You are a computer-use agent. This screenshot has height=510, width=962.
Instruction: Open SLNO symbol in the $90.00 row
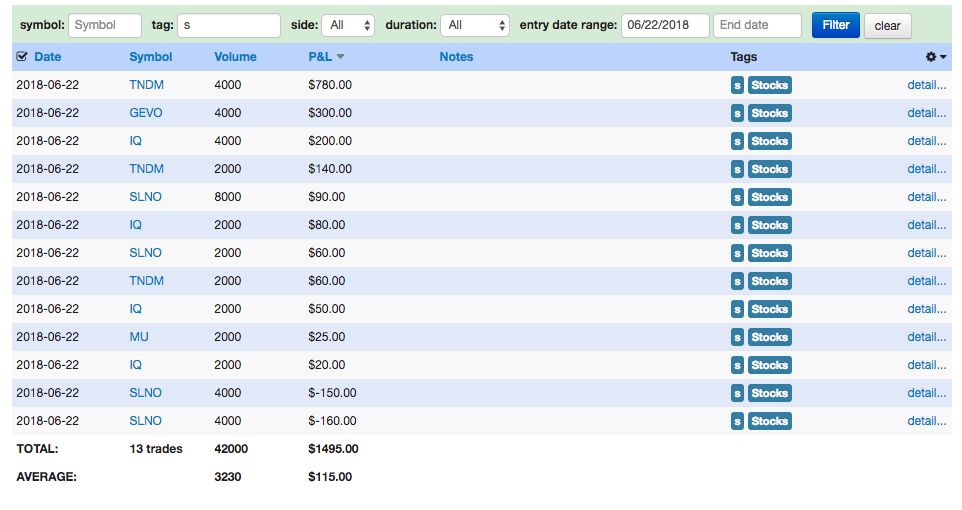click(x=145, y=197)
